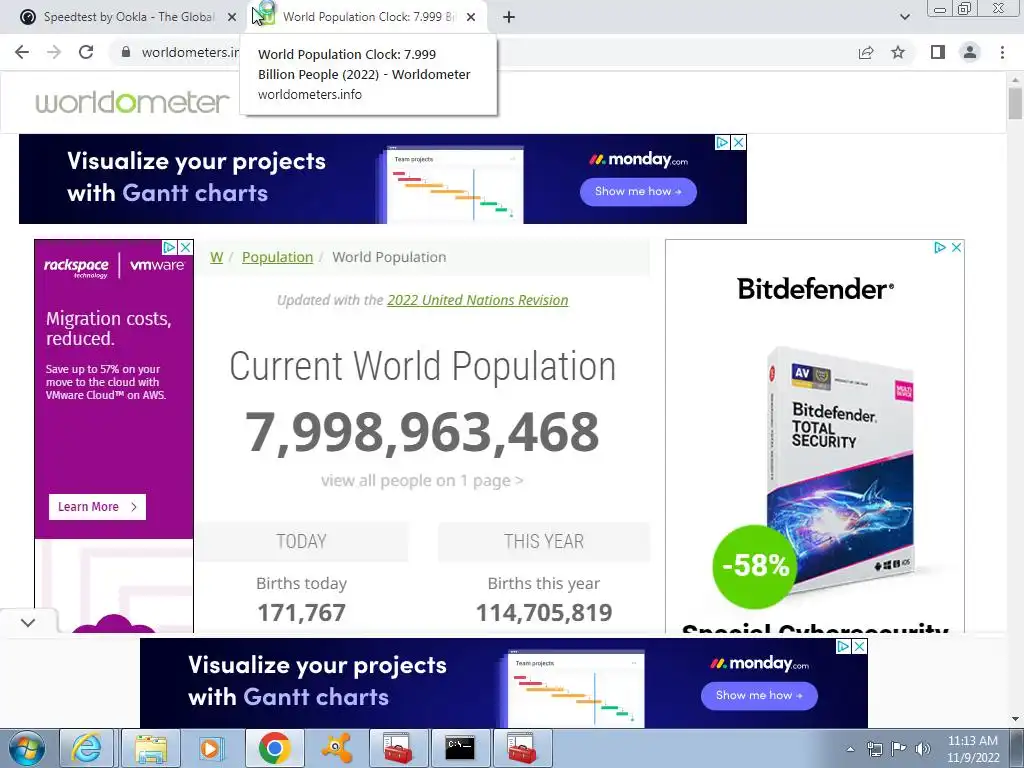1024x768 pixels.
Task: Collapse the bottom anchor ad chevron
Action: (x=28, y=622)
